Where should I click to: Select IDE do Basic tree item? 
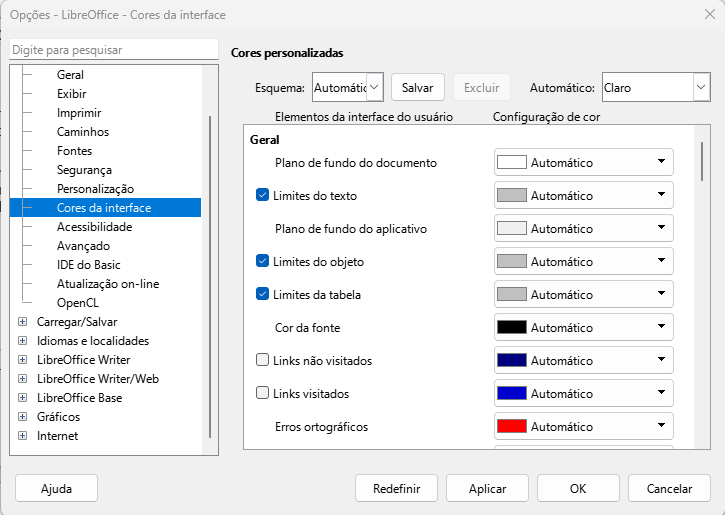pyautogui.click(x=89, y=264)
